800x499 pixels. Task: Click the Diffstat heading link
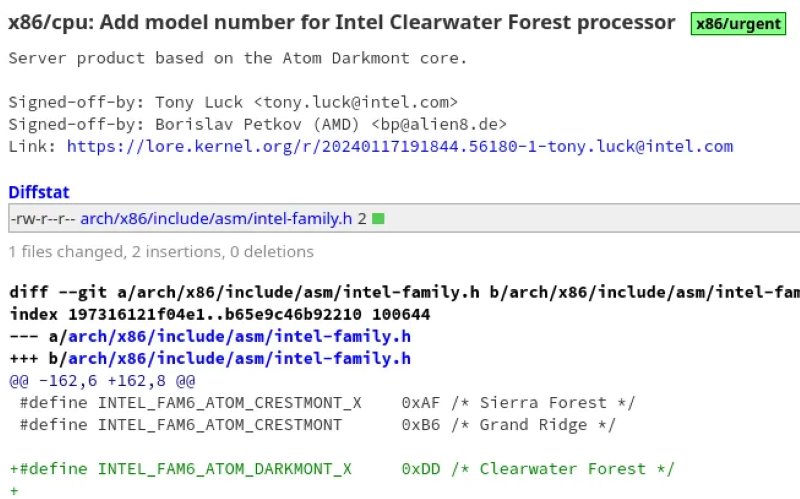tap(39, 192)
